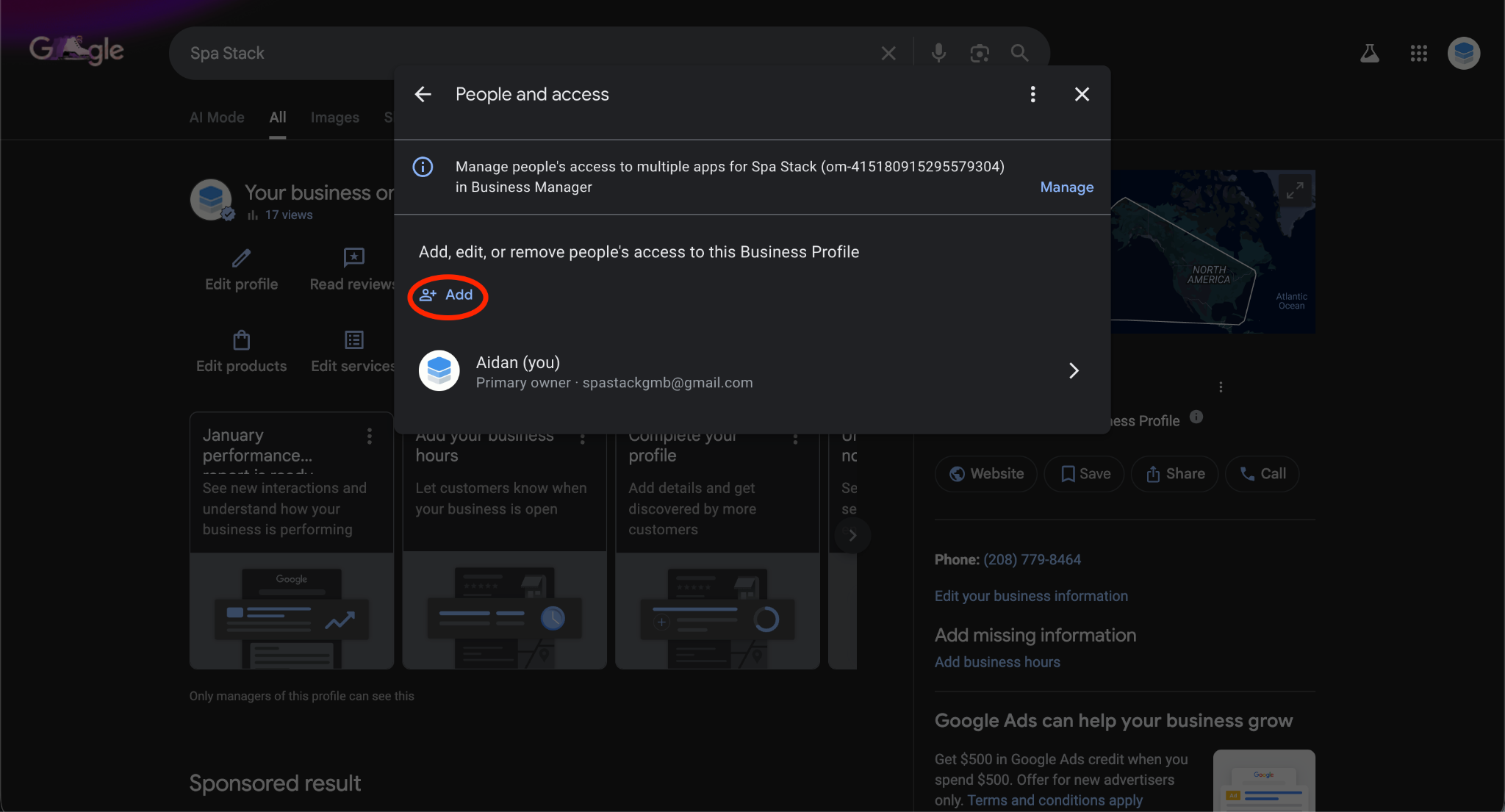The width and height of the screenshot is (1505, 812).
Task: Activate voice search with the microphone icon
Action: click(x=938, y=52)
